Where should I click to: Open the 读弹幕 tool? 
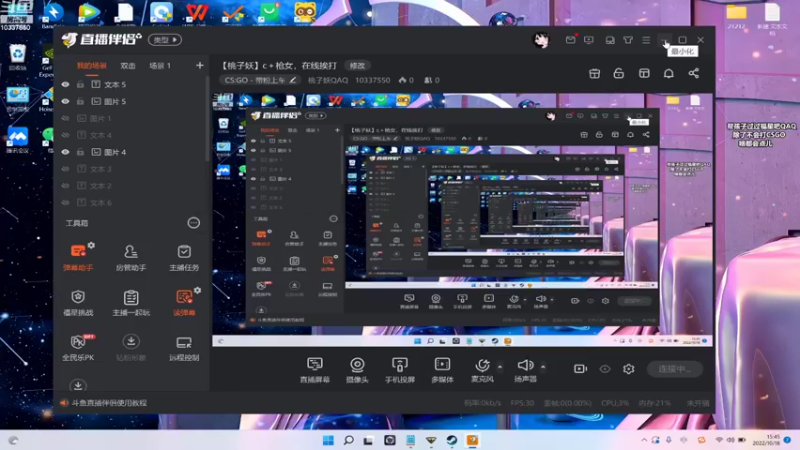[x=184, y=302]
